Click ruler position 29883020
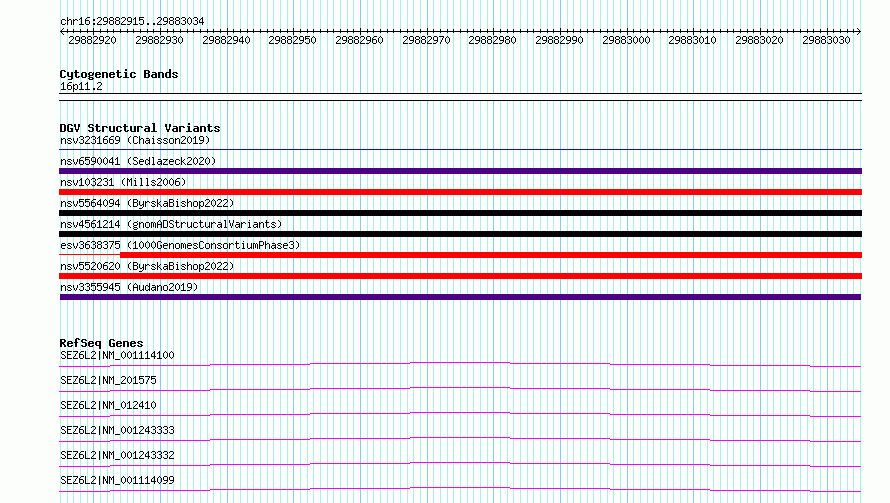This screenshot has width=890, height=503. point(759,40)
